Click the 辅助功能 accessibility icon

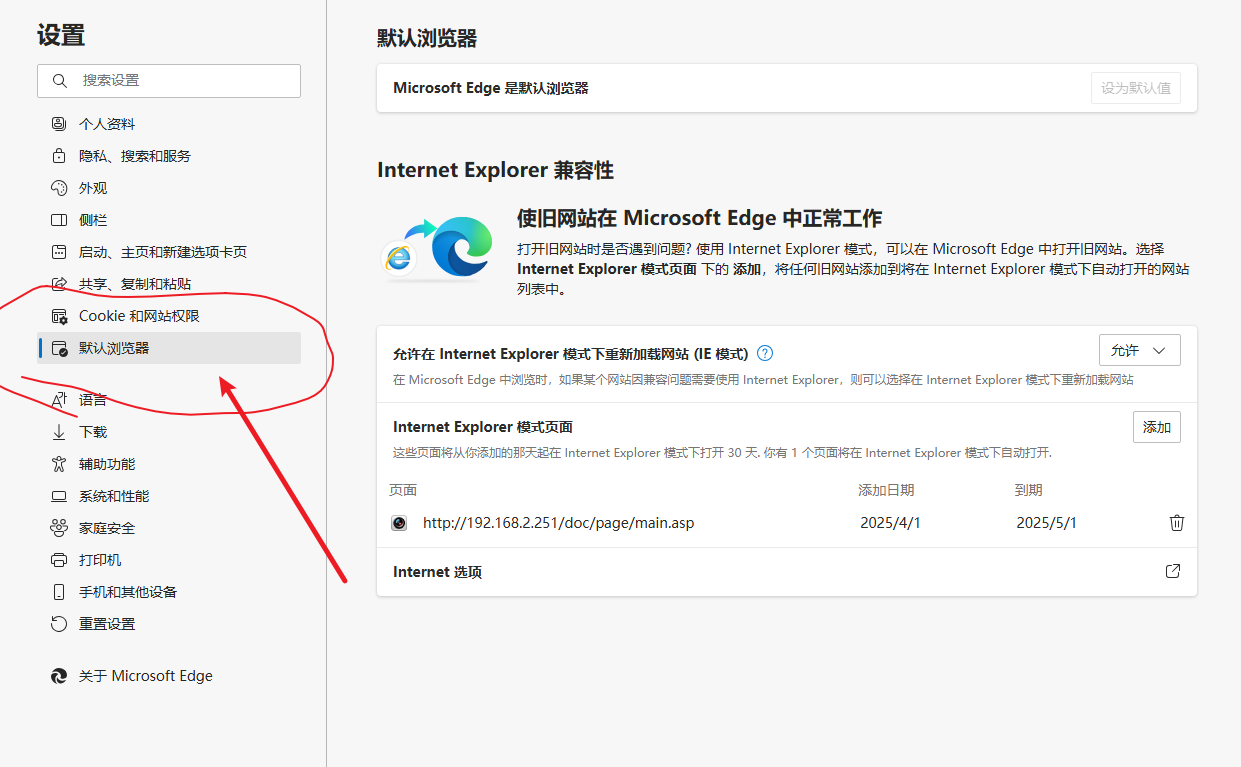tap(59, 464)
